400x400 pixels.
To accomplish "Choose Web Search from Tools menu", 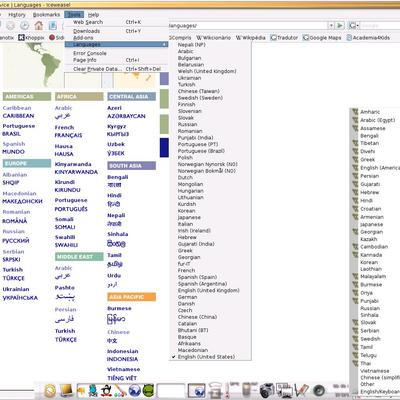I will tap(116, 22).
